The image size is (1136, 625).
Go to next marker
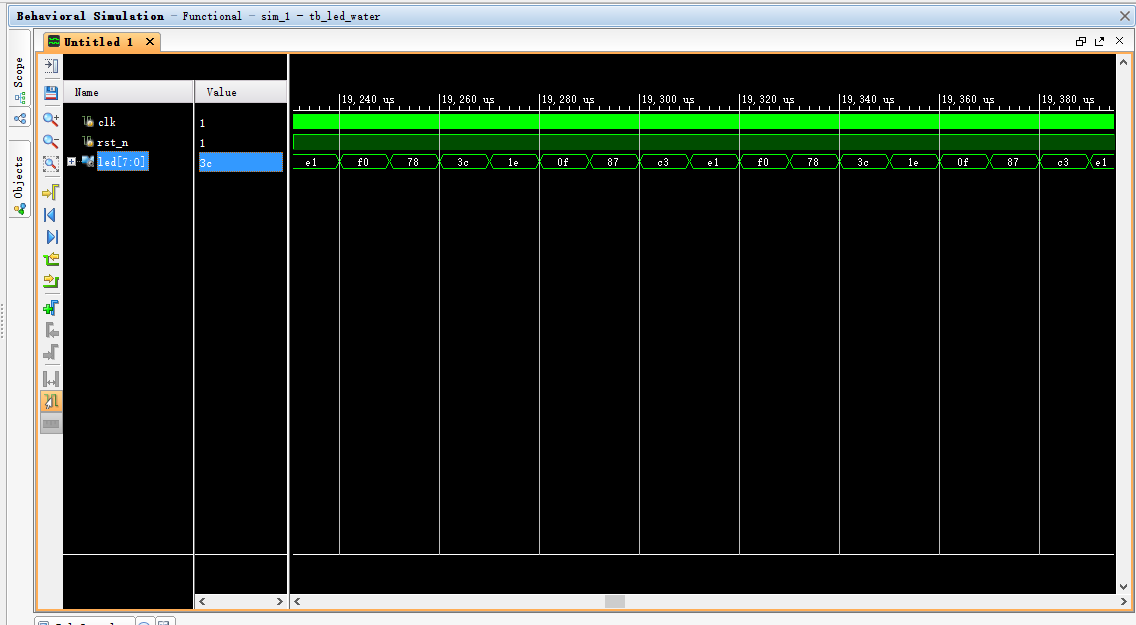pos(51,353)
